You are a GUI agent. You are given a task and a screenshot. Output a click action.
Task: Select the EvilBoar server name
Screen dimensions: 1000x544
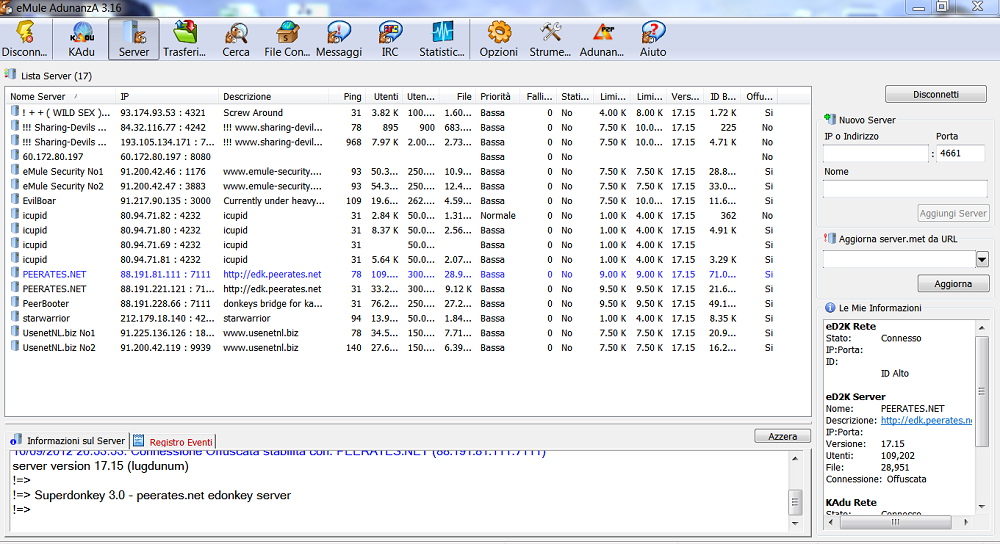[39, 201]
